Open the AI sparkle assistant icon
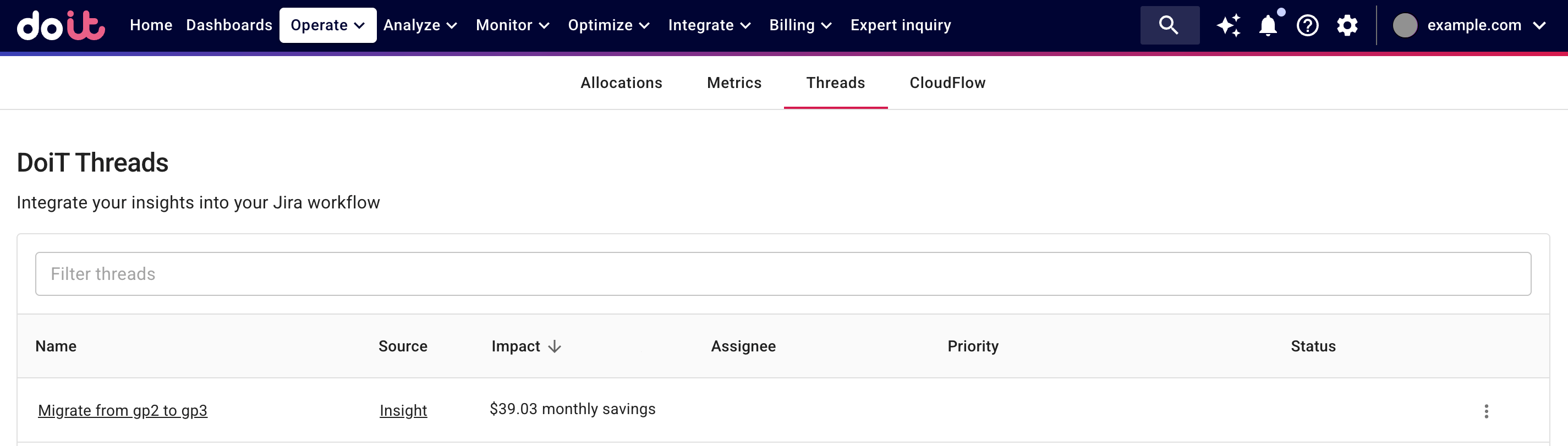Viewport: 1568px width, 446px height. click(x=1229, y=25)
